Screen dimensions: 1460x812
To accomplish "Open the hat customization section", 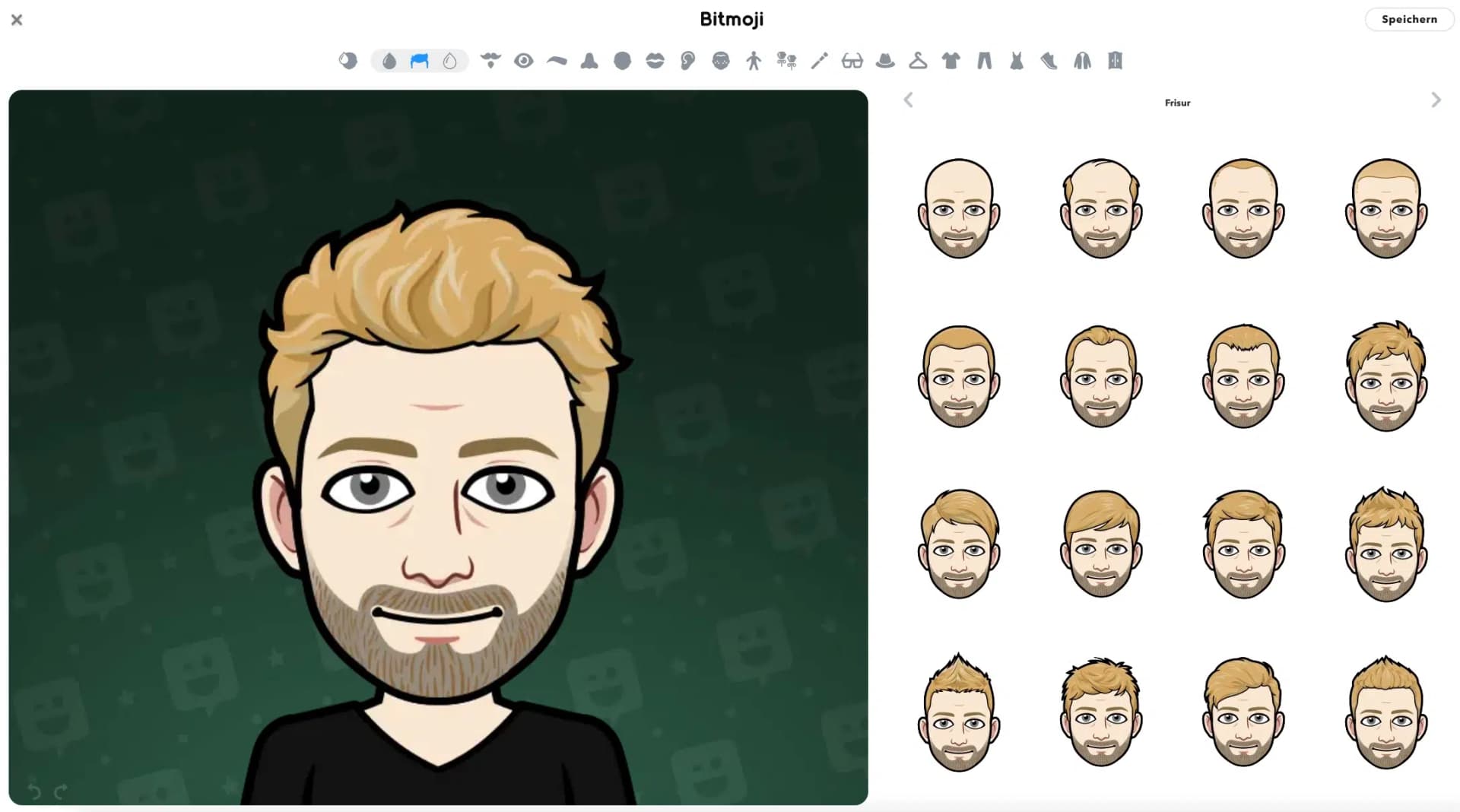I will [884, 61].
